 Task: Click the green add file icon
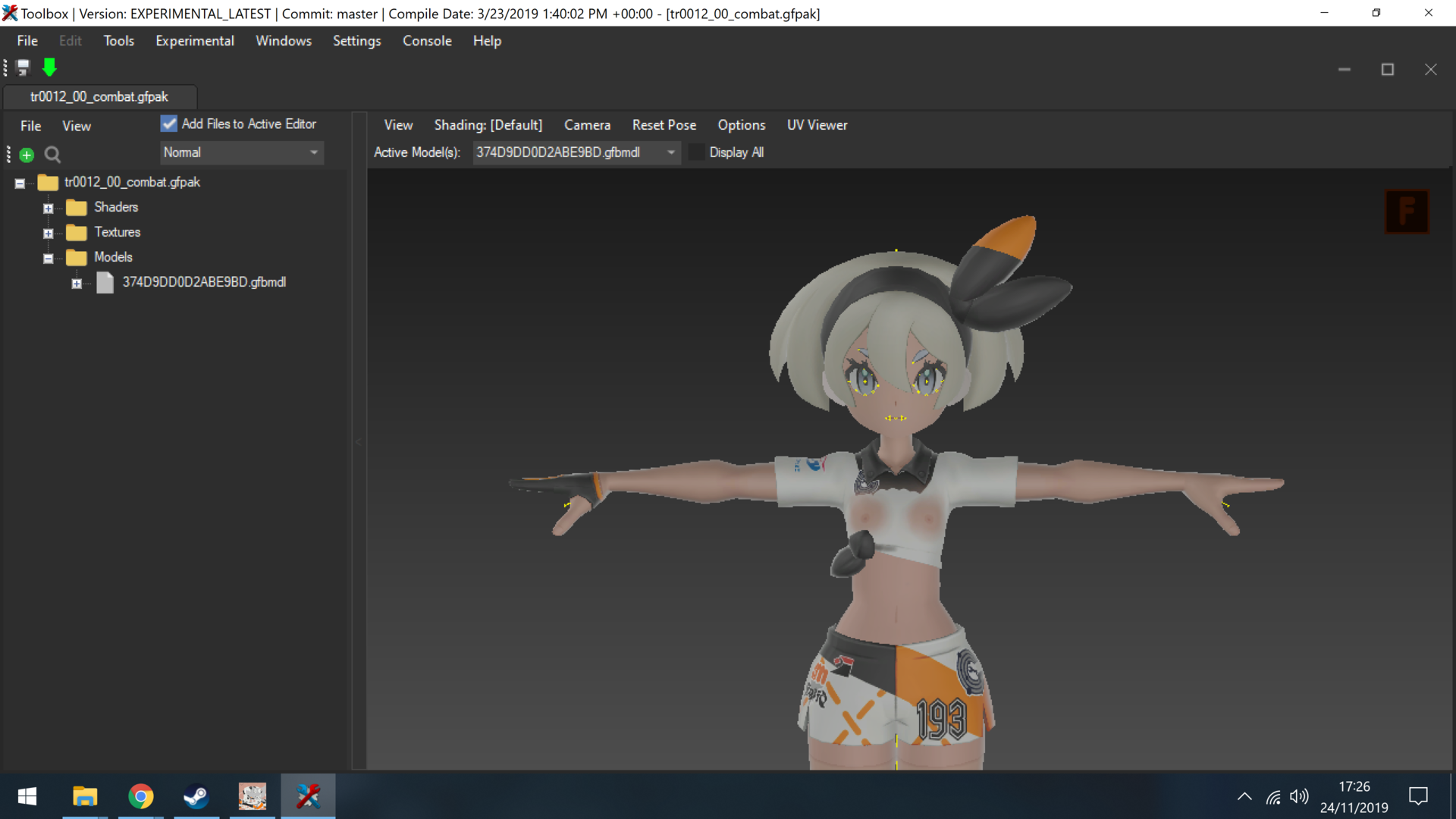27,155
